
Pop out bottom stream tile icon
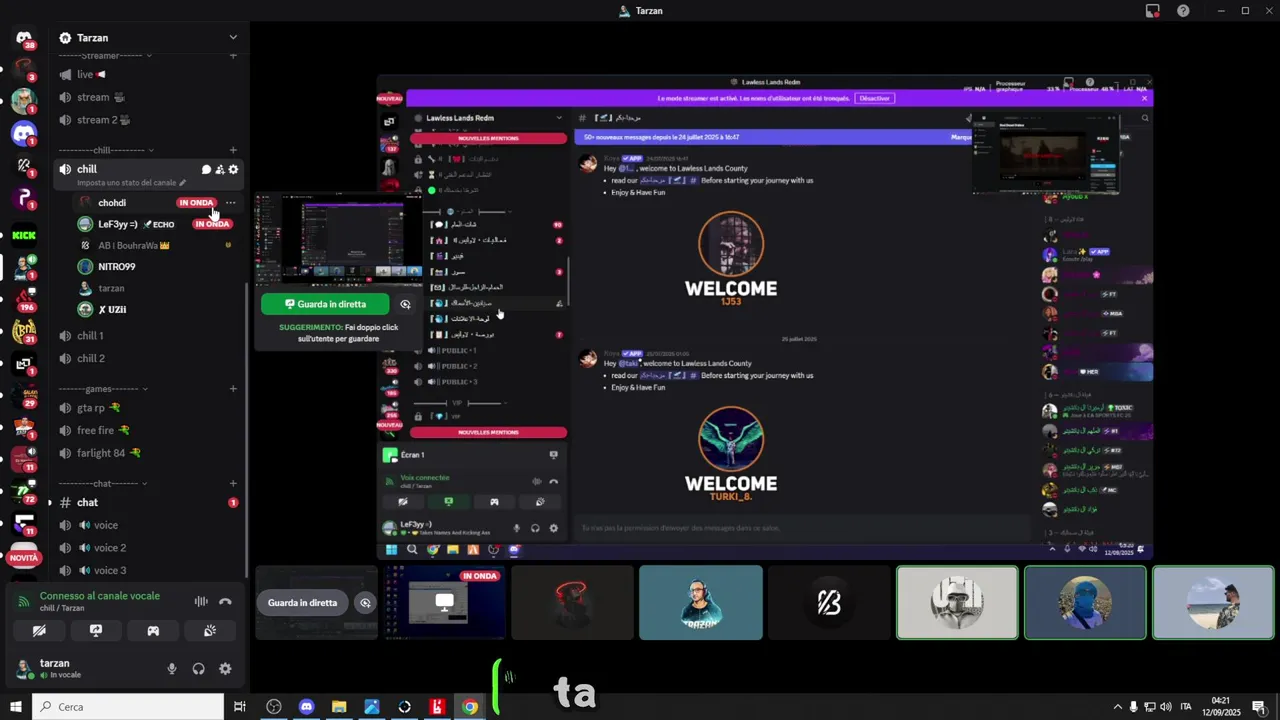[365, 603]
